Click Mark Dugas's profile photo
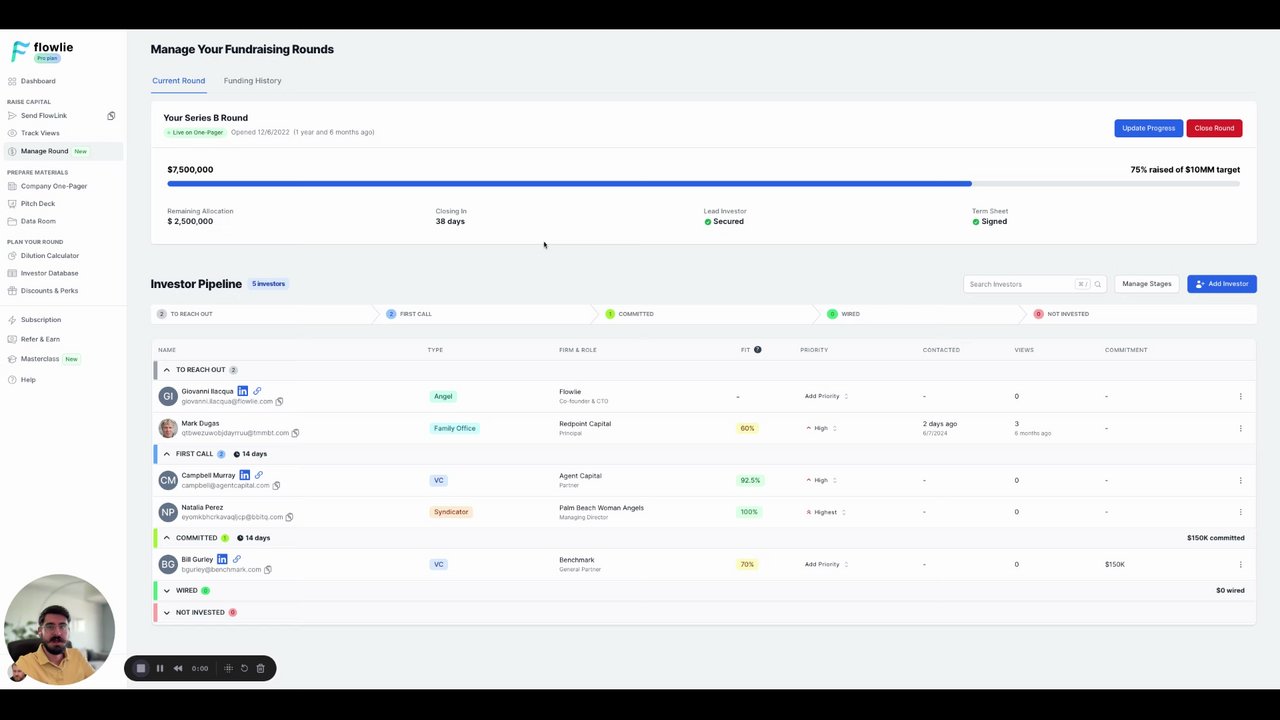 tap(168, 428)
